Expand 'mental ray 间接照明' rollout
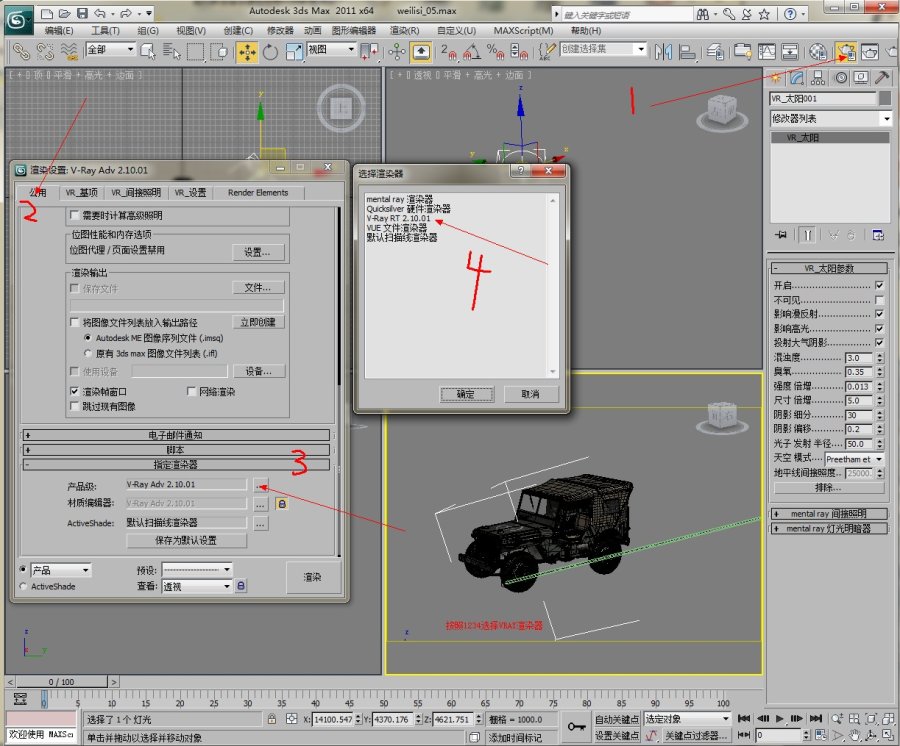 829,514
